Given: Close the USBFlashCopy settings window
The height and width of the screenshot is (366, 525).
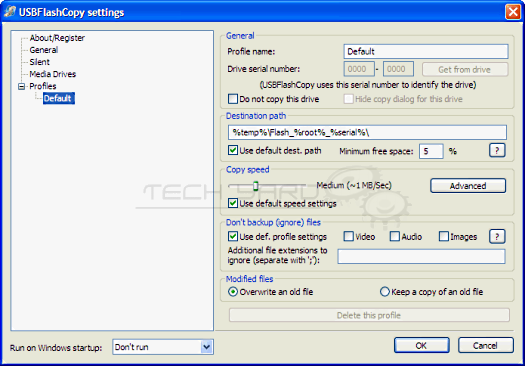Looking at the screenshot, I should [513, 12].
